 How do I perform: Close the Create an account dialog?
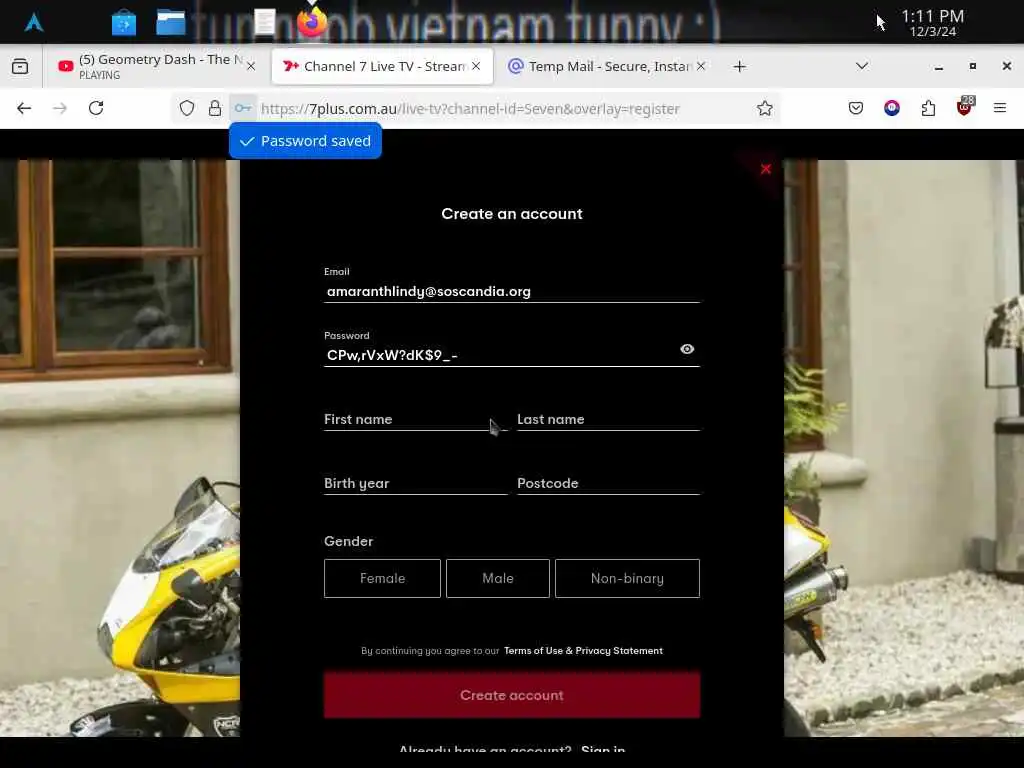(766, 169)
